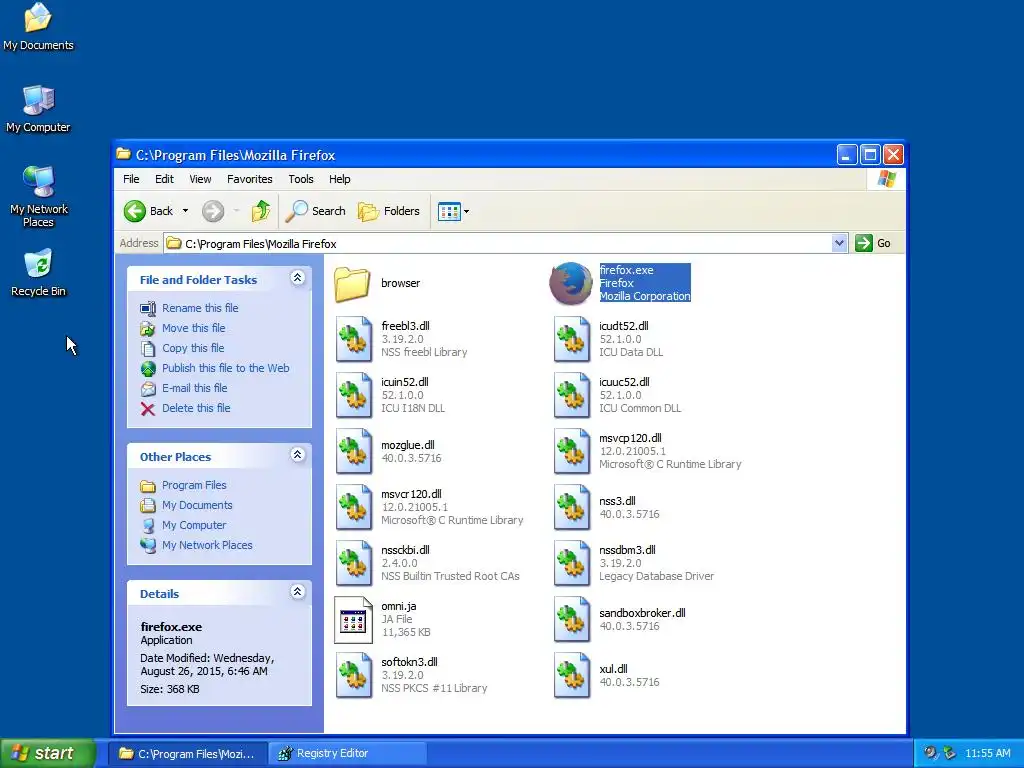
Task: Open the File menu
Action: click(131, 179)
